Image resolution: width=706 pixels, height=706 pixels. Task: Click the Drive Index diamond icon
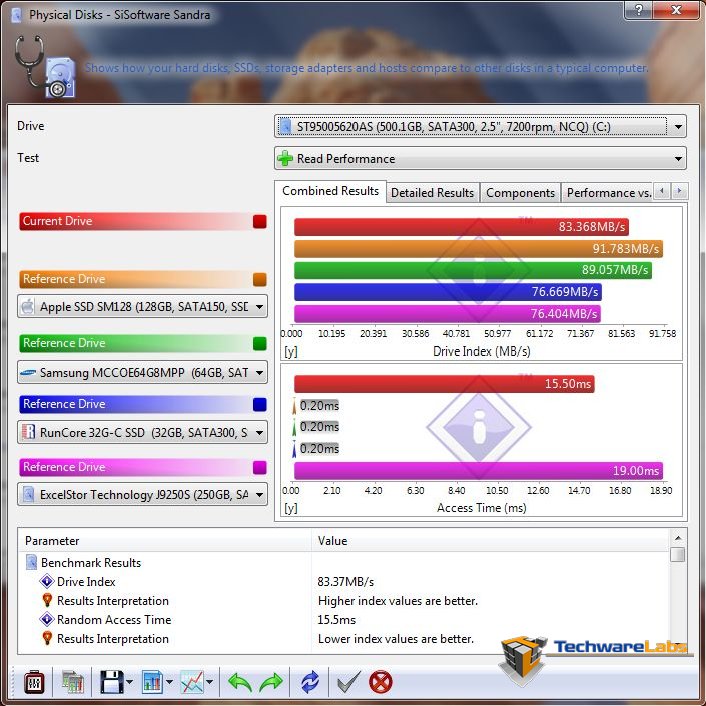[47, 581]
